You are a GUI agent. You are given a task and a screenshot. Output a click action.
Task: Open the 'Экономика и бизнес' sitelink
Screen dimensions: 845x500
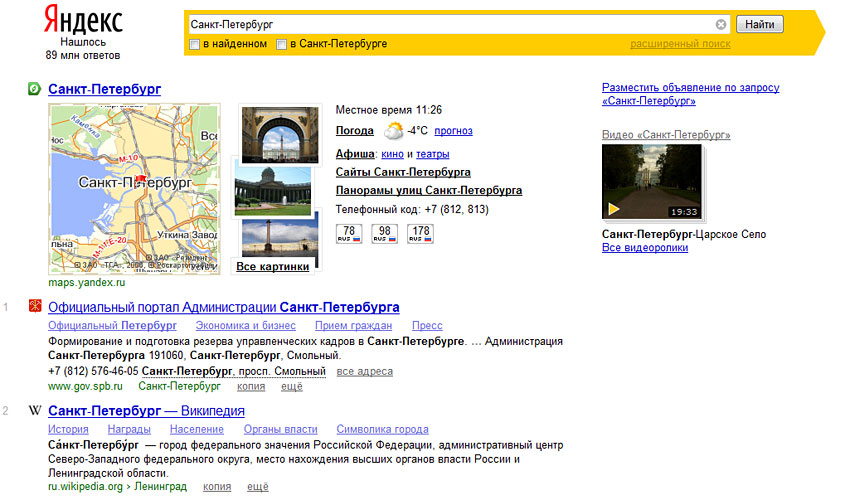[246, 325]
